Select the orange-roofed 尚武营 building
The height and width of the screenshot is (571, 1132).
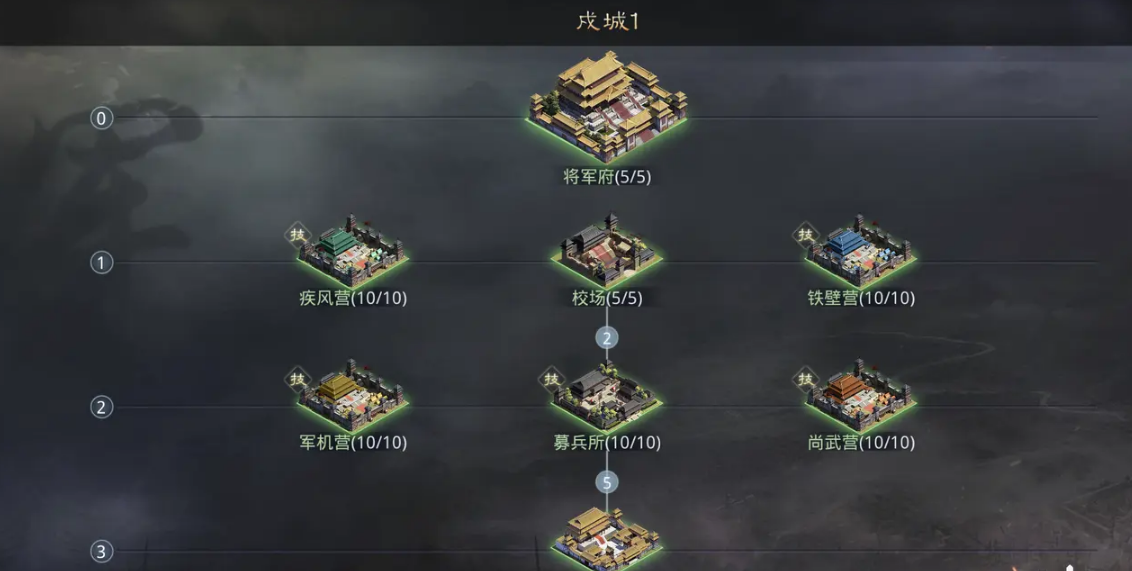click(861, 396)
